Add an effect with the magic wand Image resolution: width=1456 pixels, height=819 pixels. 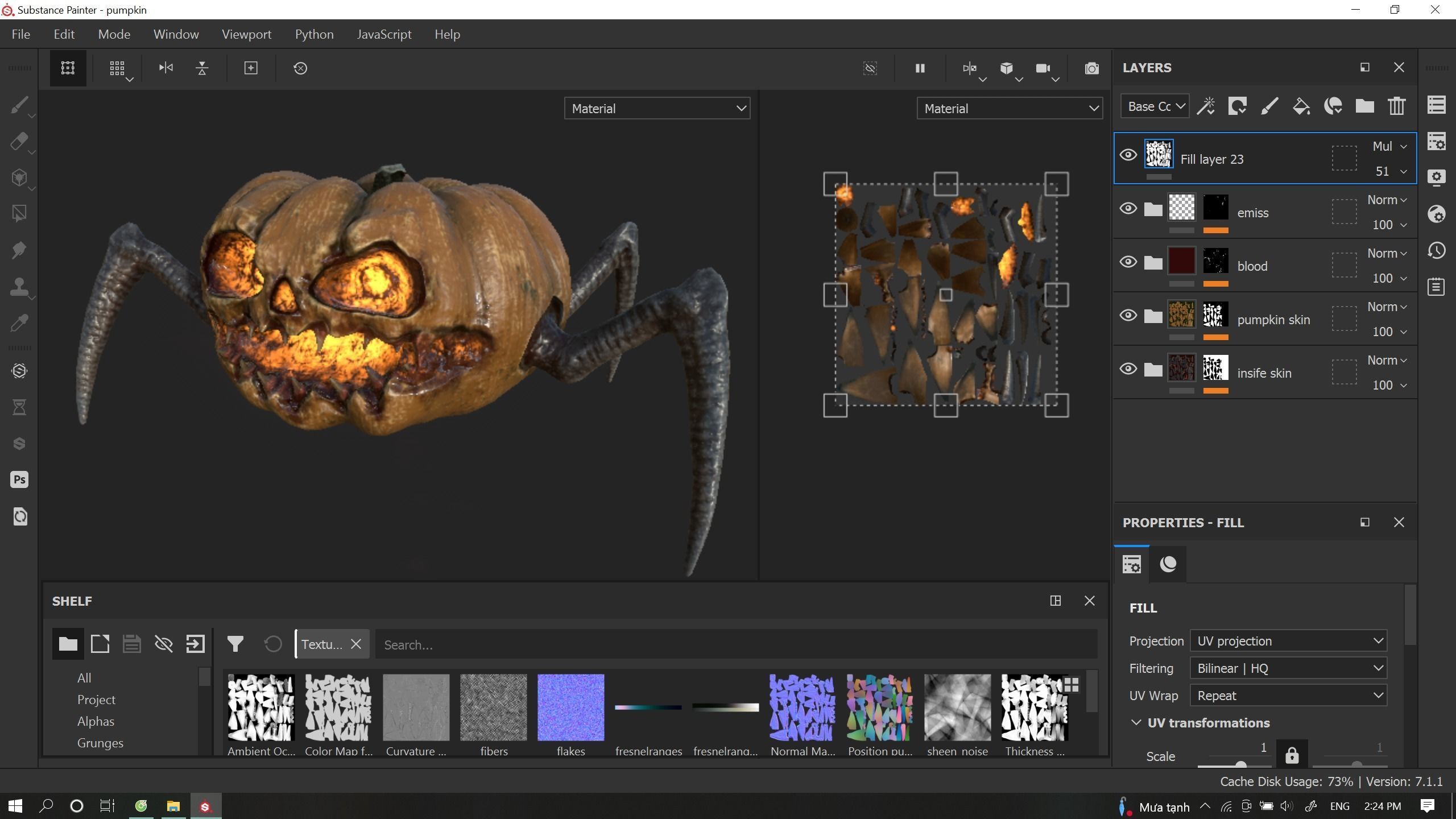click(x=1206, y=106)
